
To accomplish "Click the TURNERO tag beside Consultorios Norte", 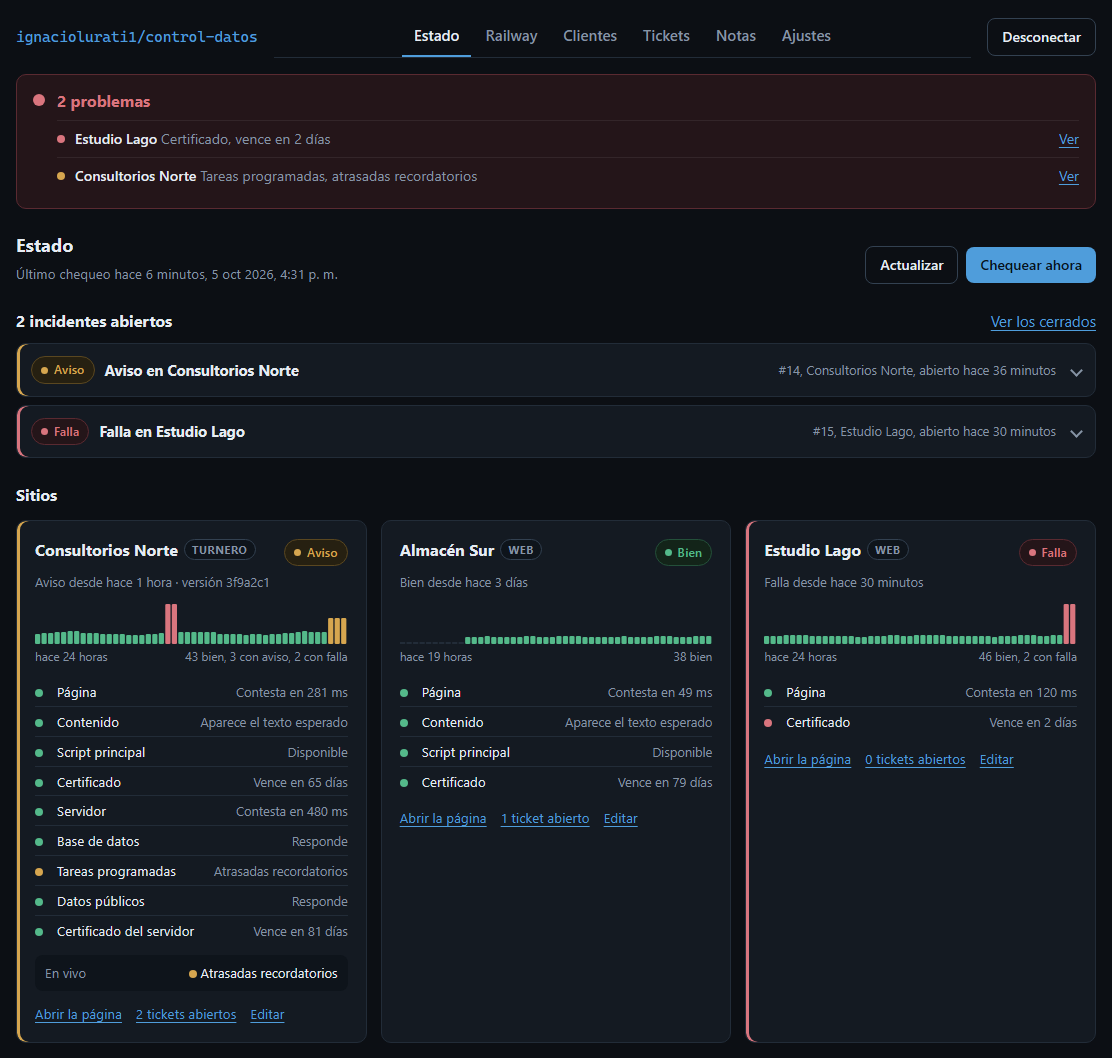I will click(x=220, y=550).
